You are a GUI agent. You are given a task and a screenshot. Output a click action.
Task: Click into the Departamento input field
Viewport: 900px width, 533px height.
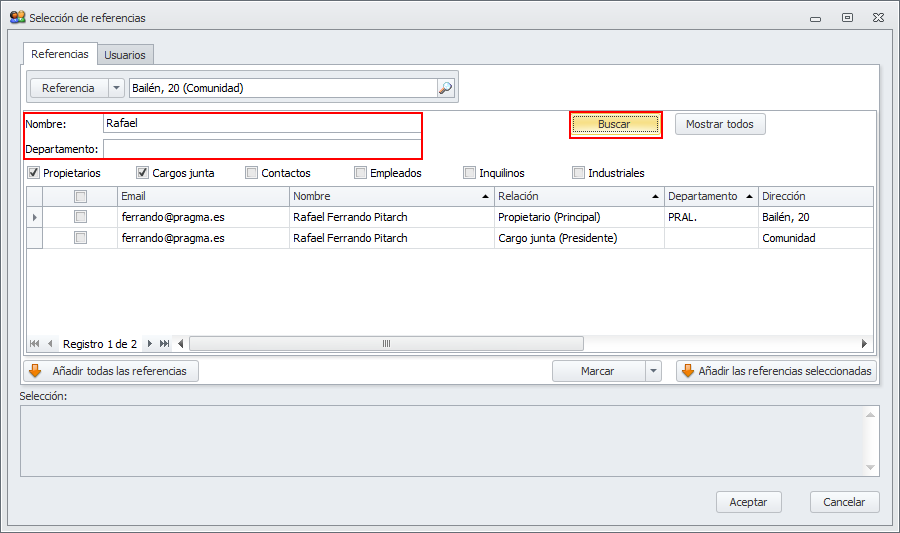262,149
